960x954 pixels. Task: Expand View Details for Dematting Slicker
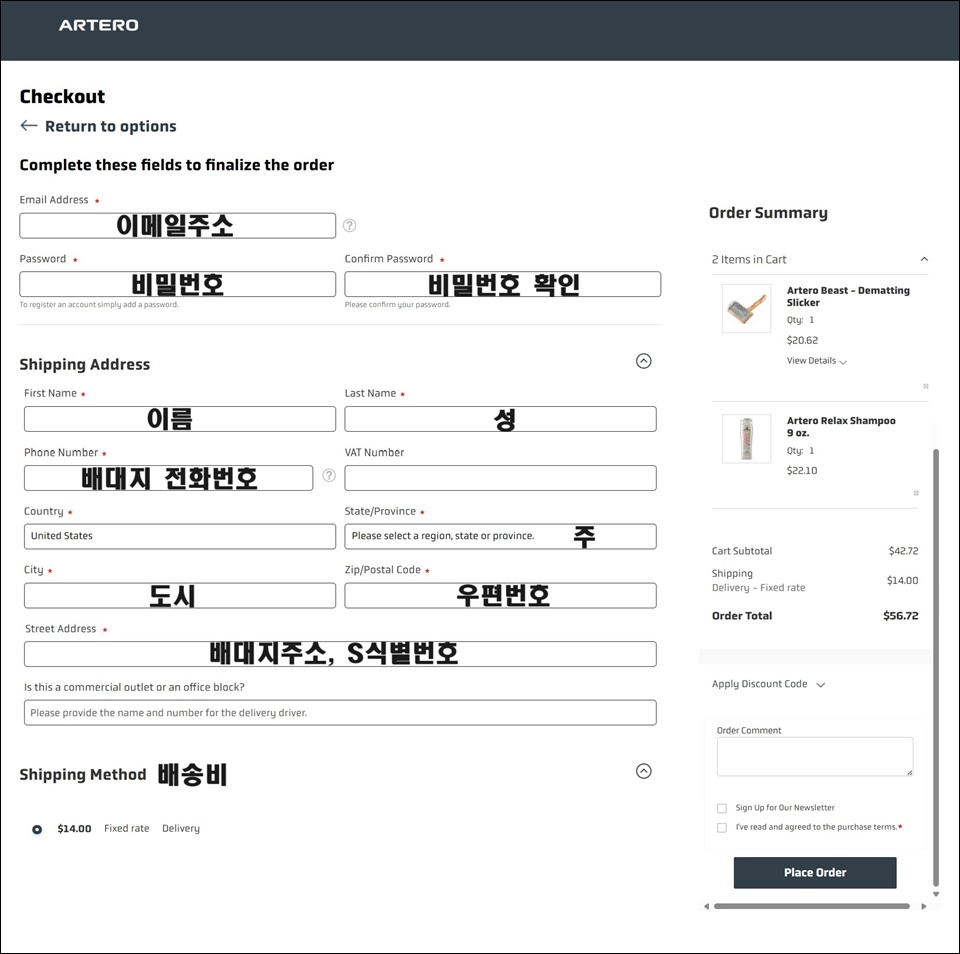pyautogui.click(x=816, y=361)
